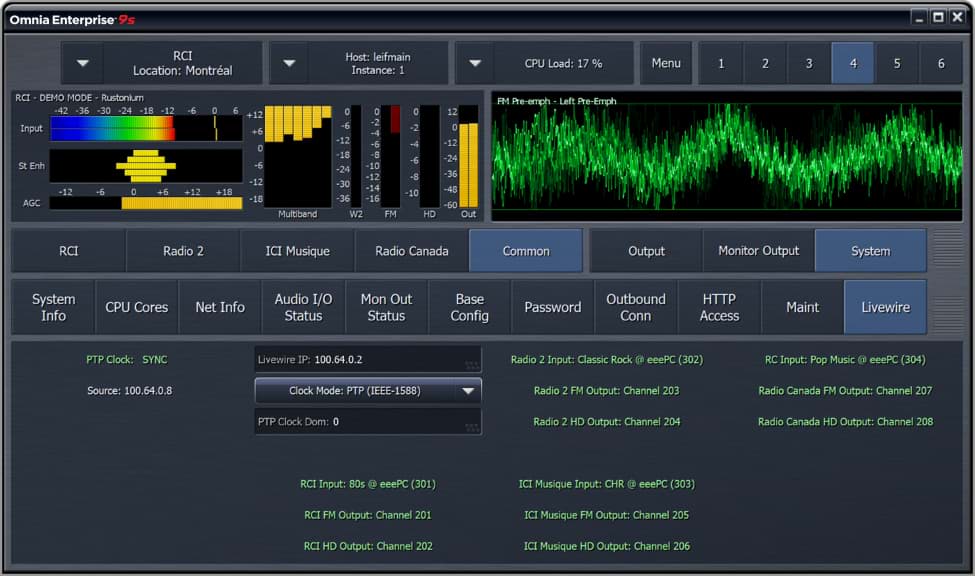Open the RCI Location Montréal dropdown arrow
This screenshot has width=975, height=576.
[83, 63]
